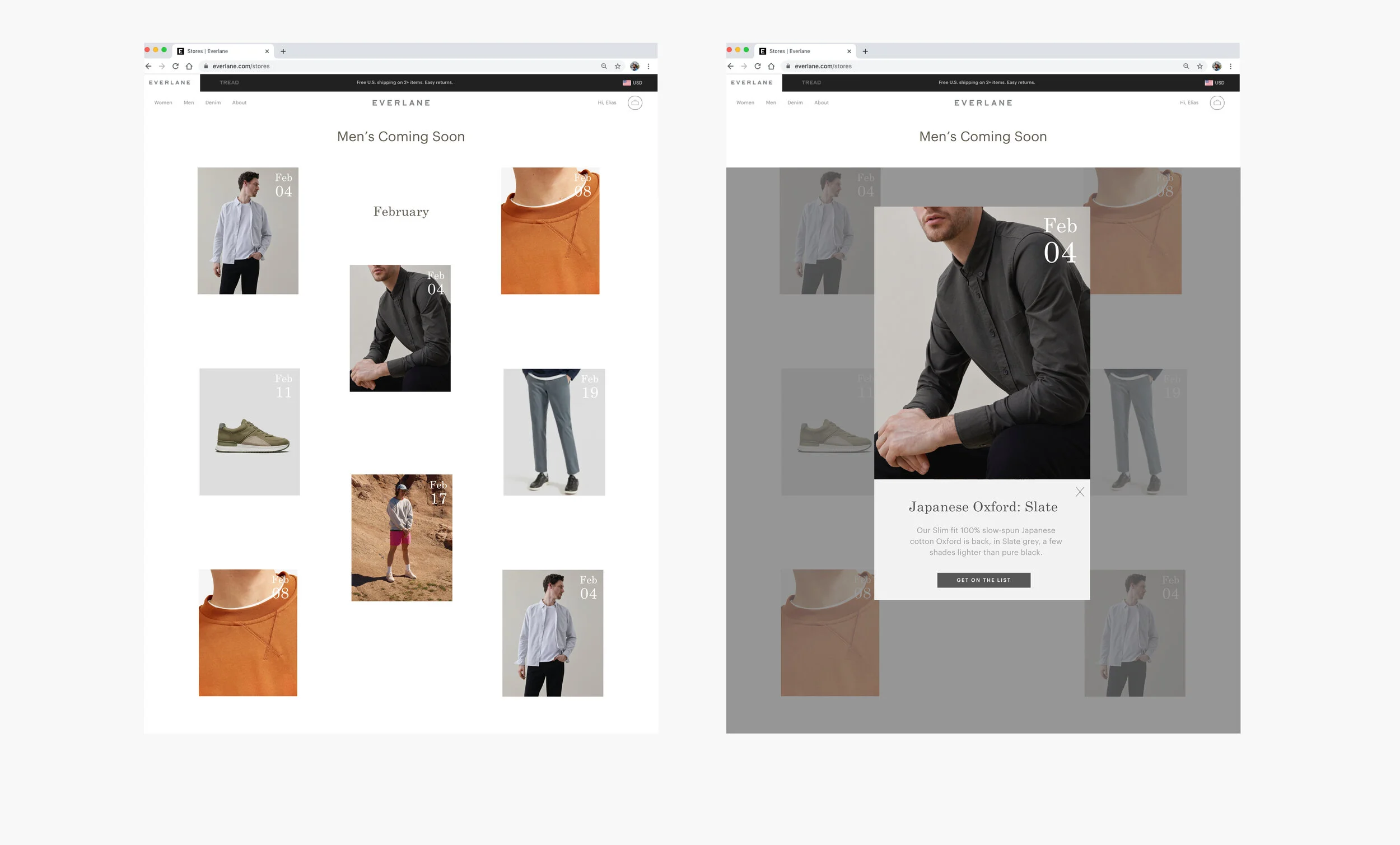Image resolution: width=1400 pixels, height=845 pixels.
Task: Open the Feb 17 pink shorts thumbnail
Action: click(x=401, y=538)
